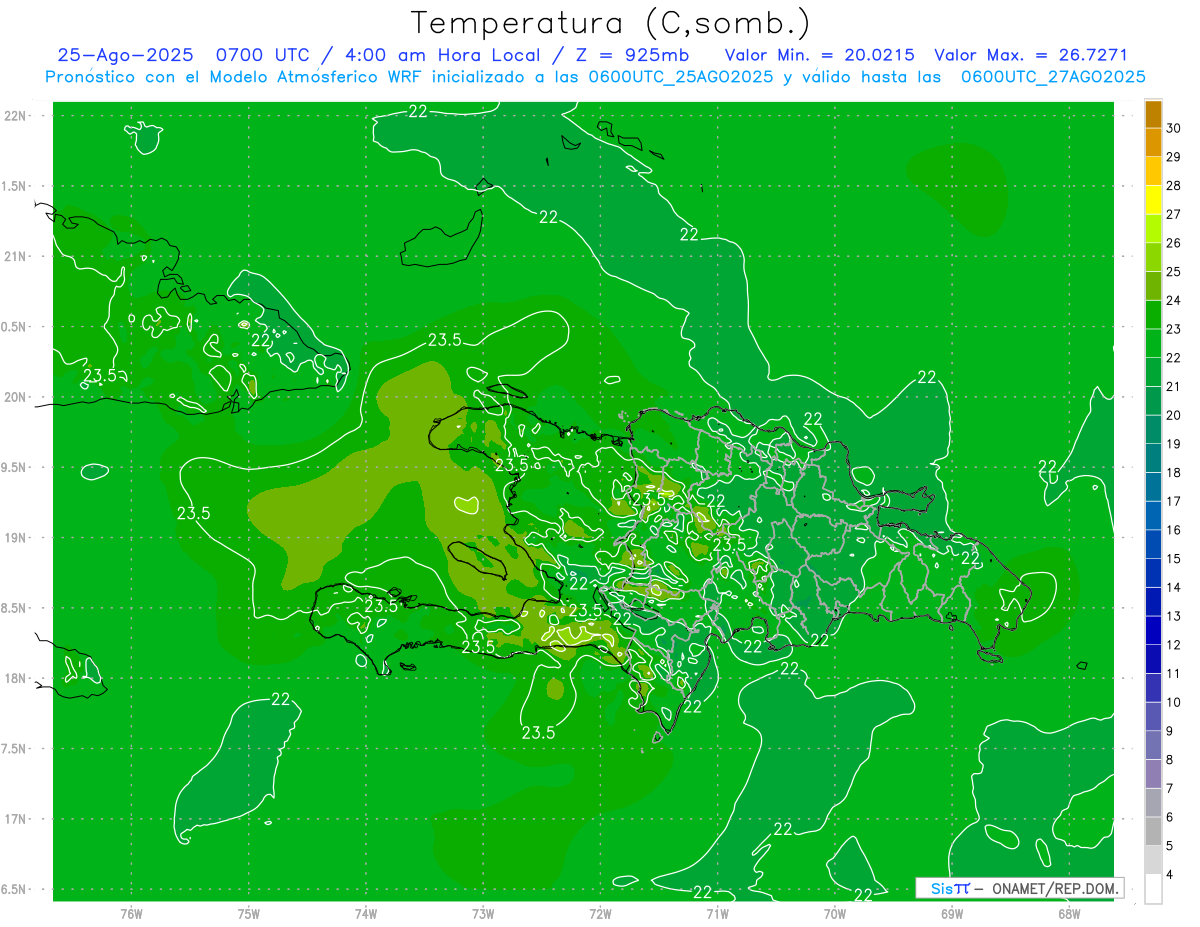The image size is (1200, 927).
Task: Click '4:00 am Hora Local' text
Action: point(442,56)
